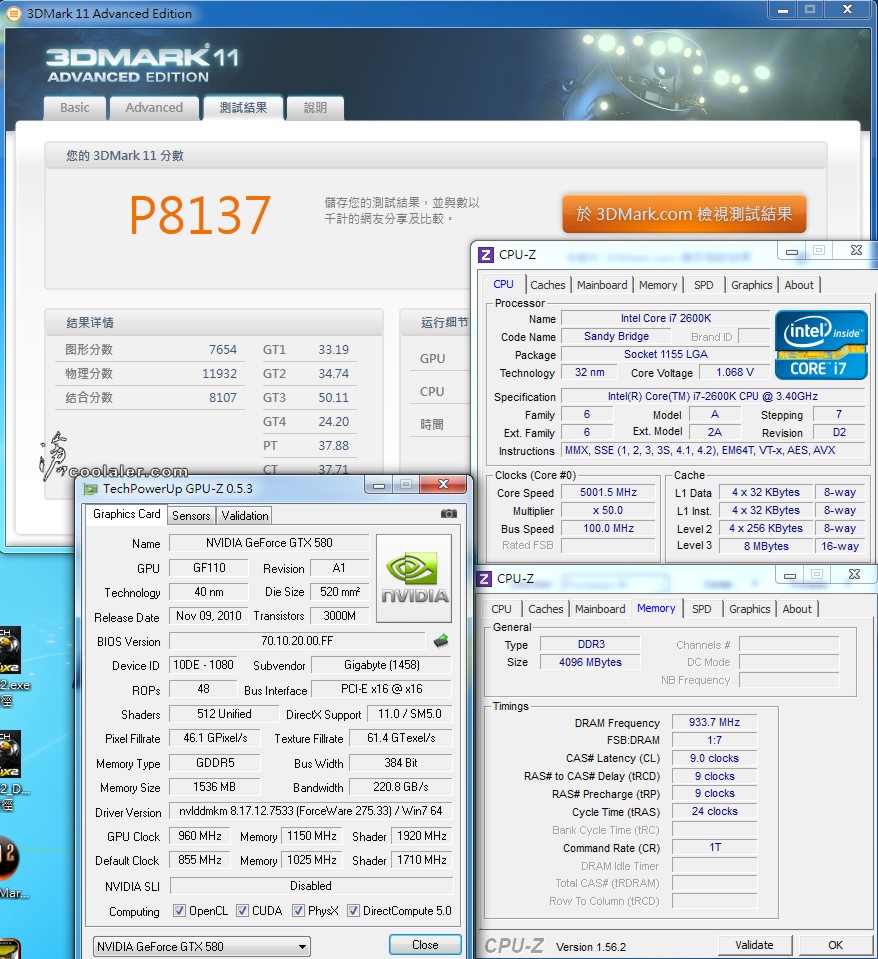
Task: Click the GPU-Z screenshot camera icon
Action: coord(449,514)
